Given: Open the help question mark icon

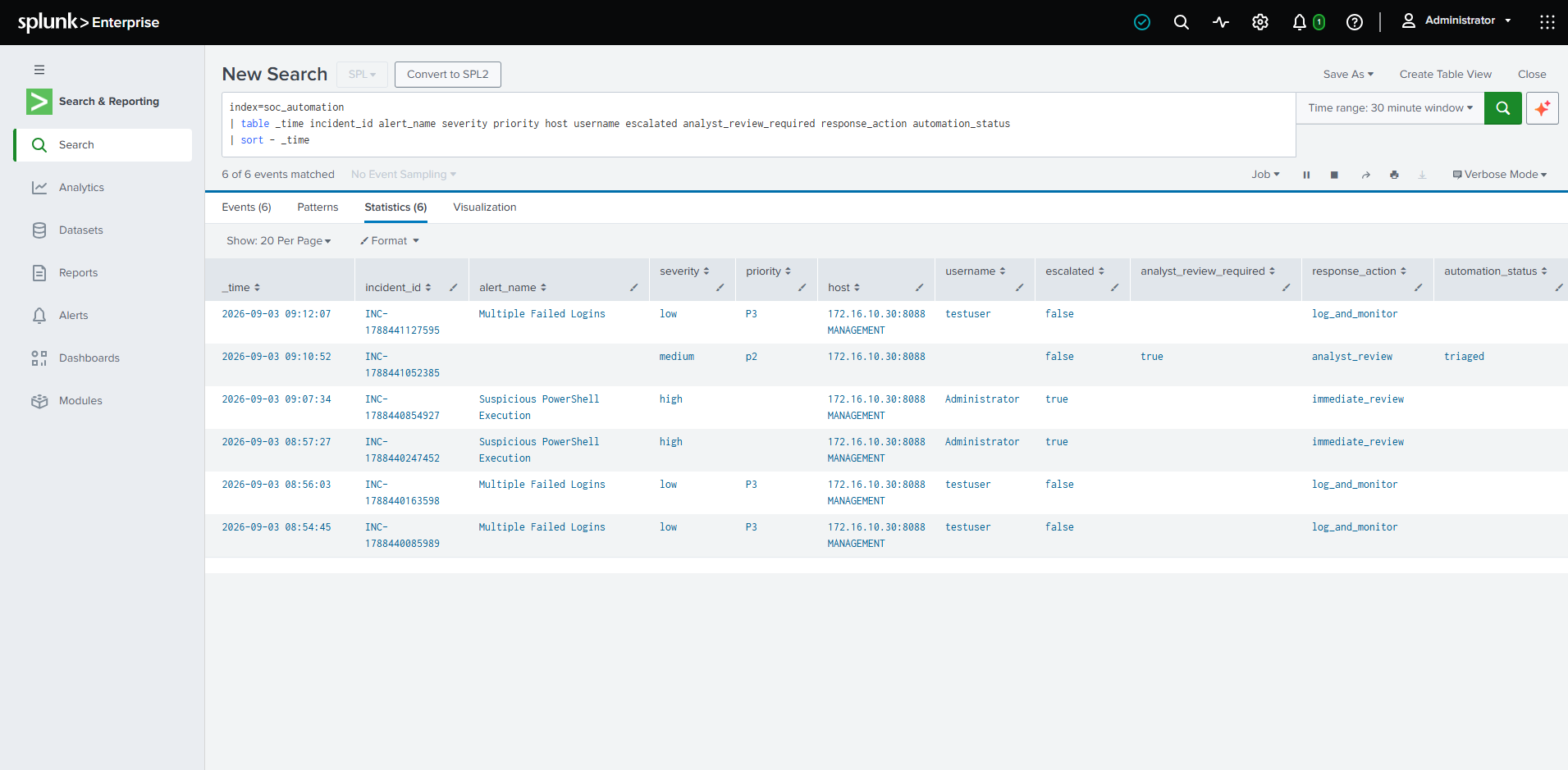Looking at the screenshot, I should pyautogui.click(x=1355, y=22).
